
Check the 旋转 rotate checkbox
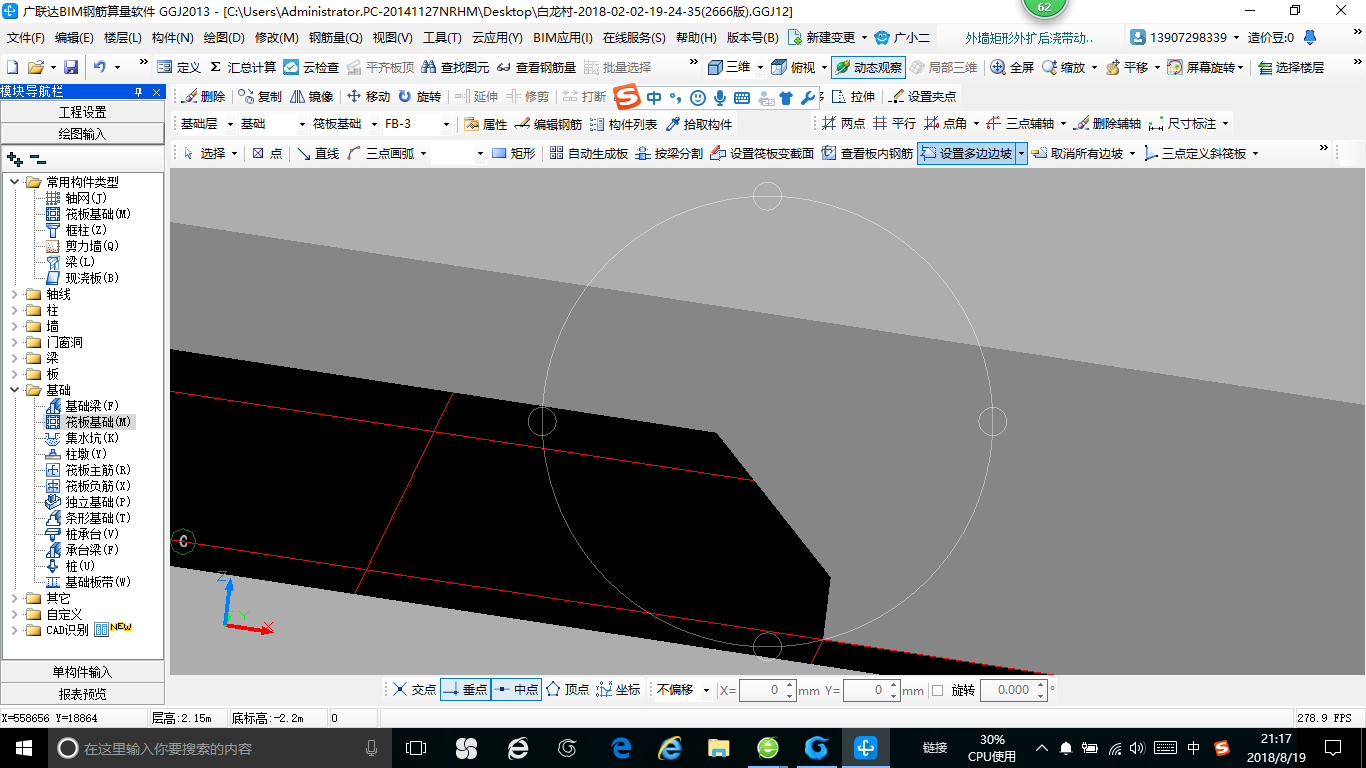click(x=937, y=690)
